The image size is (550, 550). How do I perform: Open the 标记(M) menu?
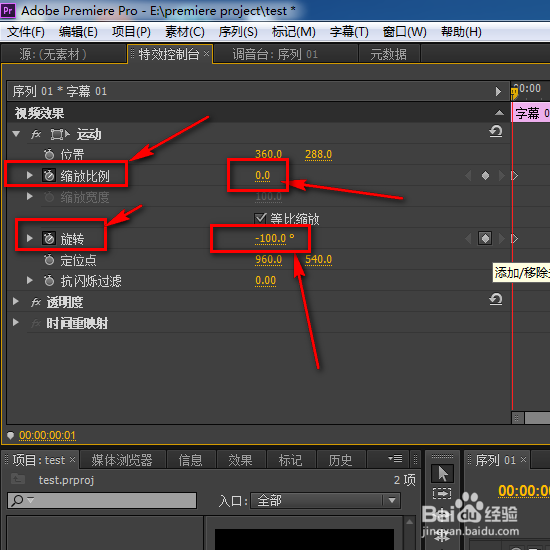[294, 32]
